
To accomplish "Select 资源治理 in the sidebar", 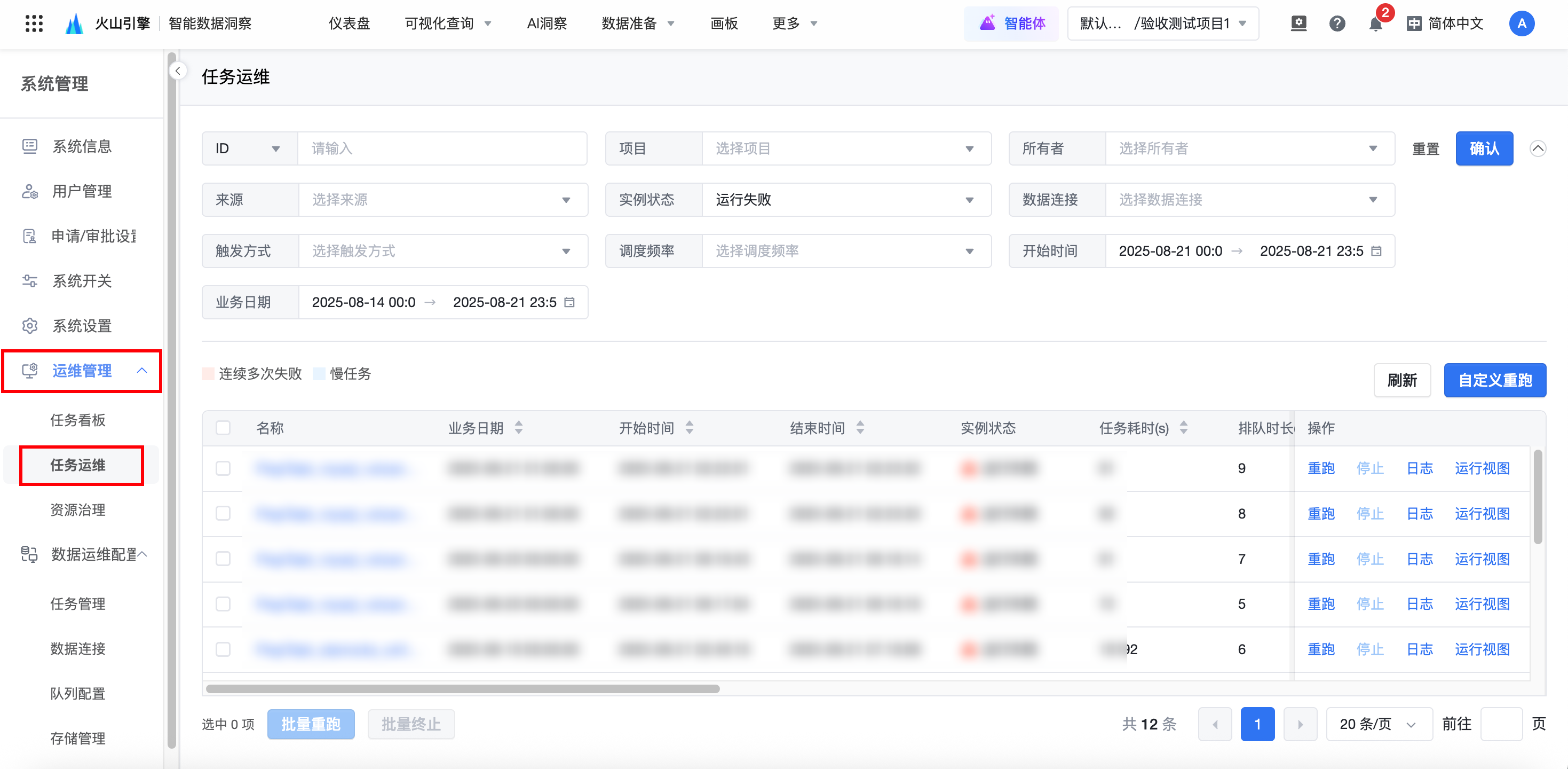I will (x=78, y=509).
